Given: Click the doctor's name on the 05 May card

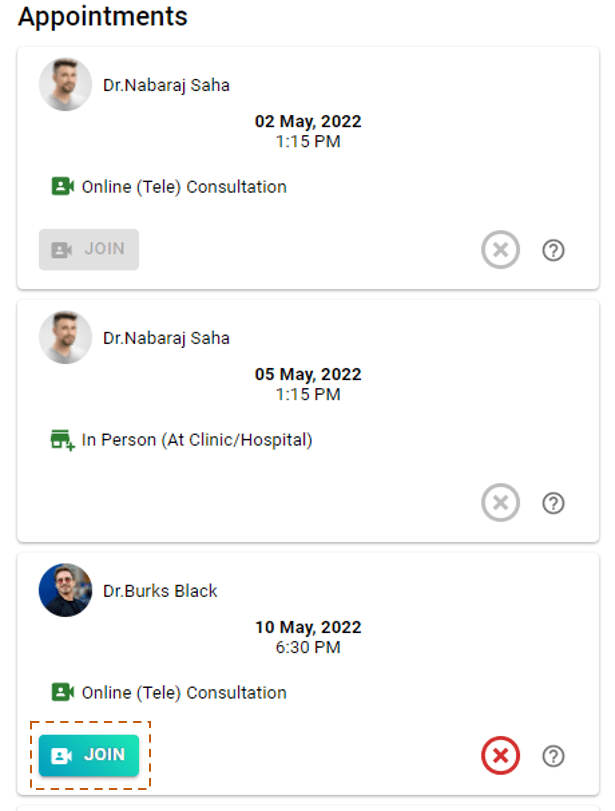Looking at the screenshot, I should point(166,338).
